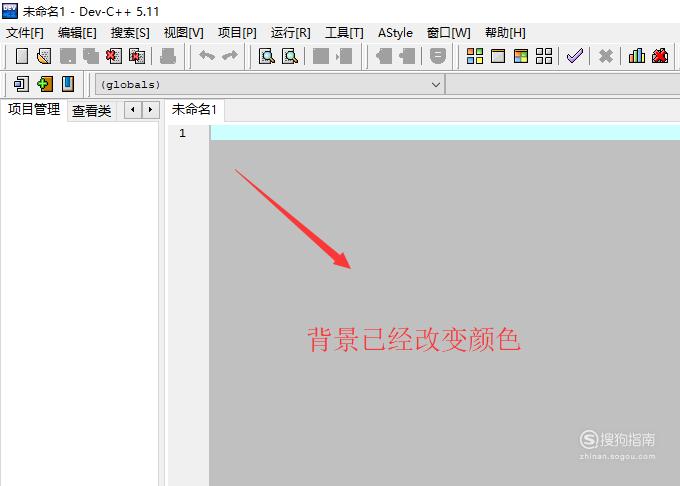Viewport: 680px width, 486px height.
Task: Click the first icon on second toolbar
Action: click(21, 84)
